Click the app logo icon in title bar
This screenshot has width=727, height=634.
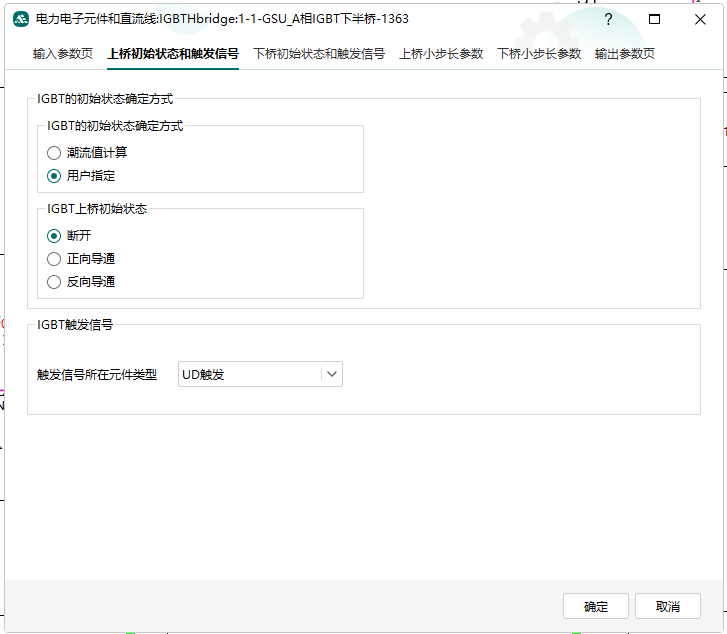tap(20, 19)
